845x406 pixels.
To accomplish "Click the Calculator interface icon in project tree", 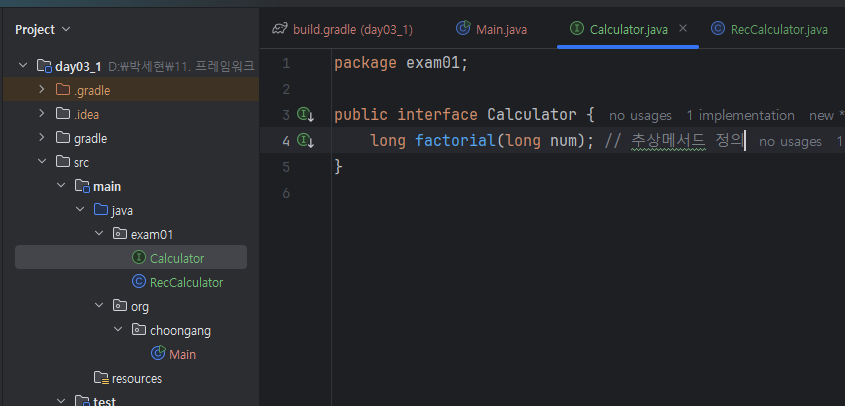I will point(139,258).
